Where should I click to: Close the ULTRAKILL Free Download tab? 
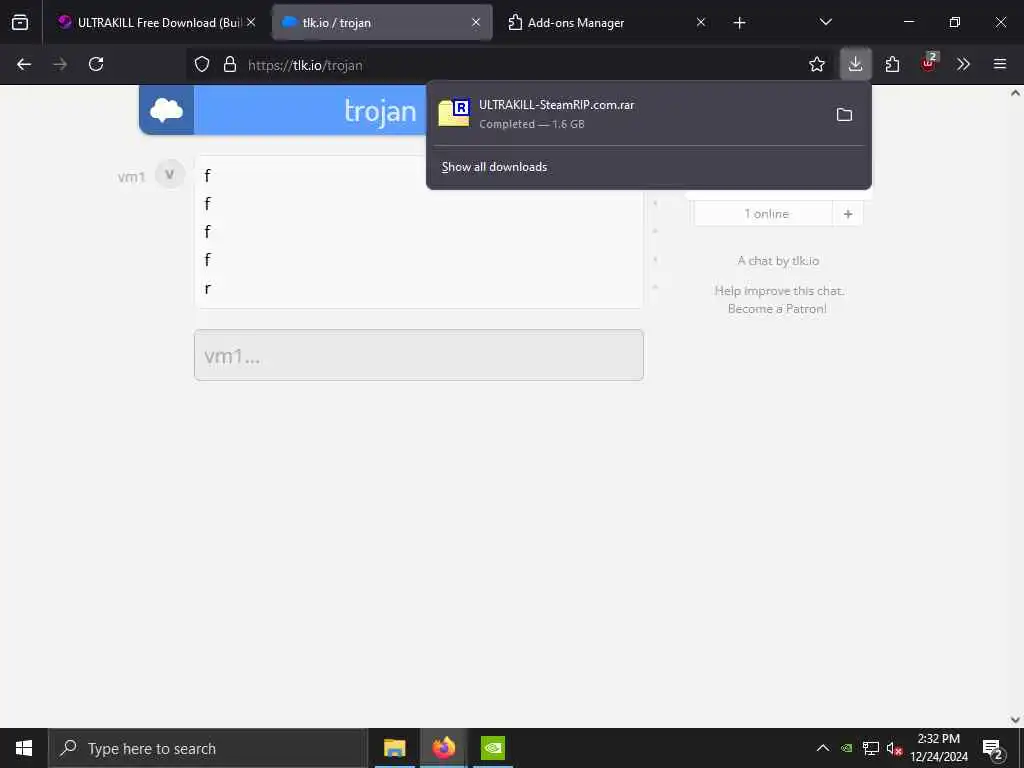251,22
